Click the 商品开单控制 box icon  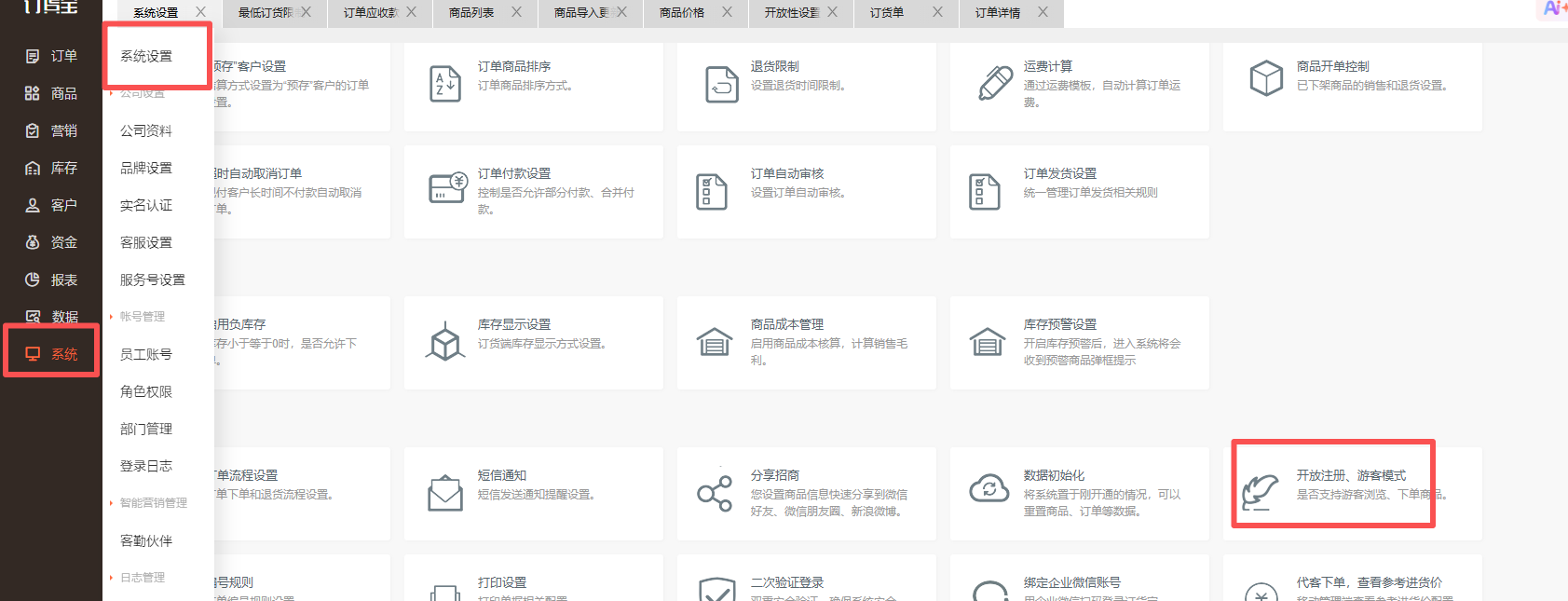pos(1266,78)
